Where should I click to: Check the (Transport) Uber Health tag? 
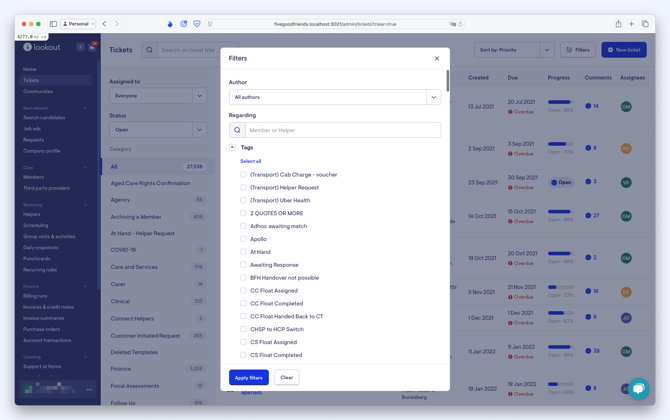click(243, 200)
